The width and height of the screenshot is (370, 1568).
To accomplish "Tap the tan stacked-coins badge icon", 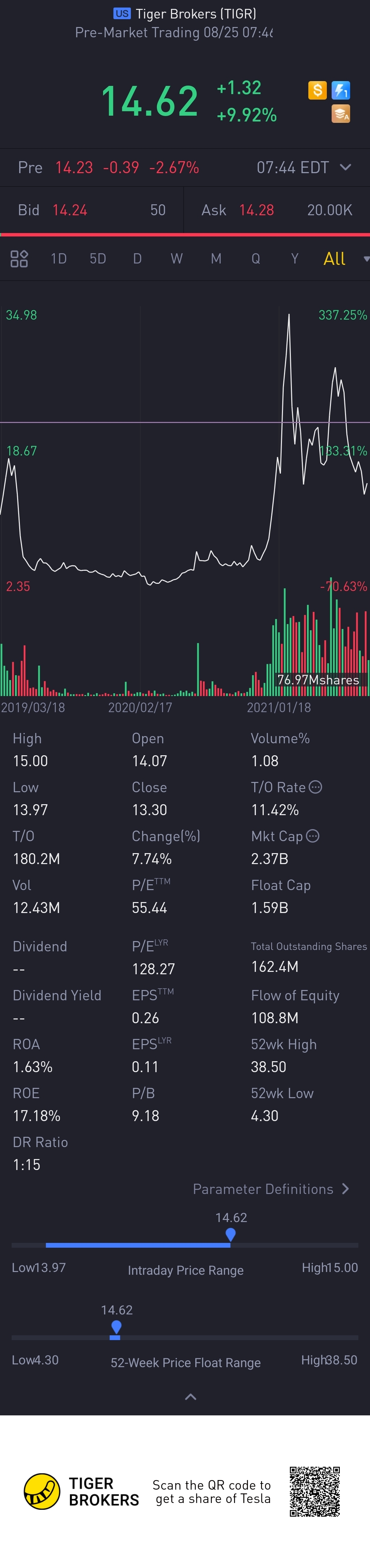I will tap(341, 114).
